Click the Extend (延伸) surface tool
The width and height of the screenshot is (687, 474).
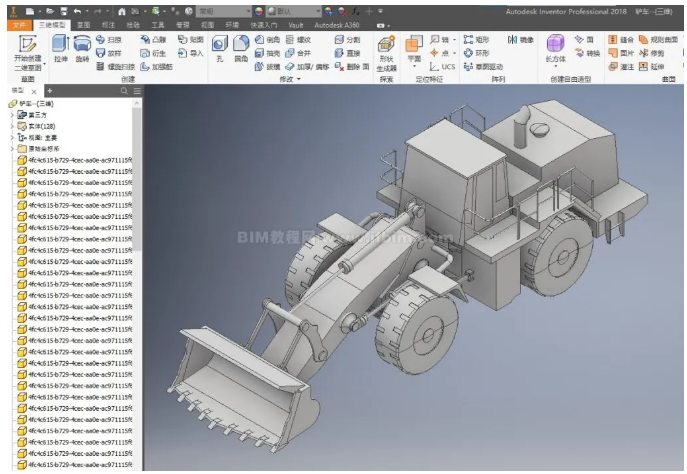652,67
